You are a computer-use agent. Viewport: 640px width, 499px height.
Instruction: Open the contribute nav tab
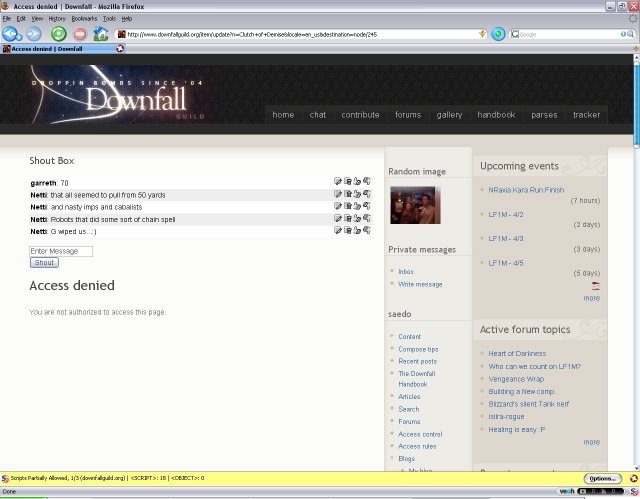click(x=360, y=115)
